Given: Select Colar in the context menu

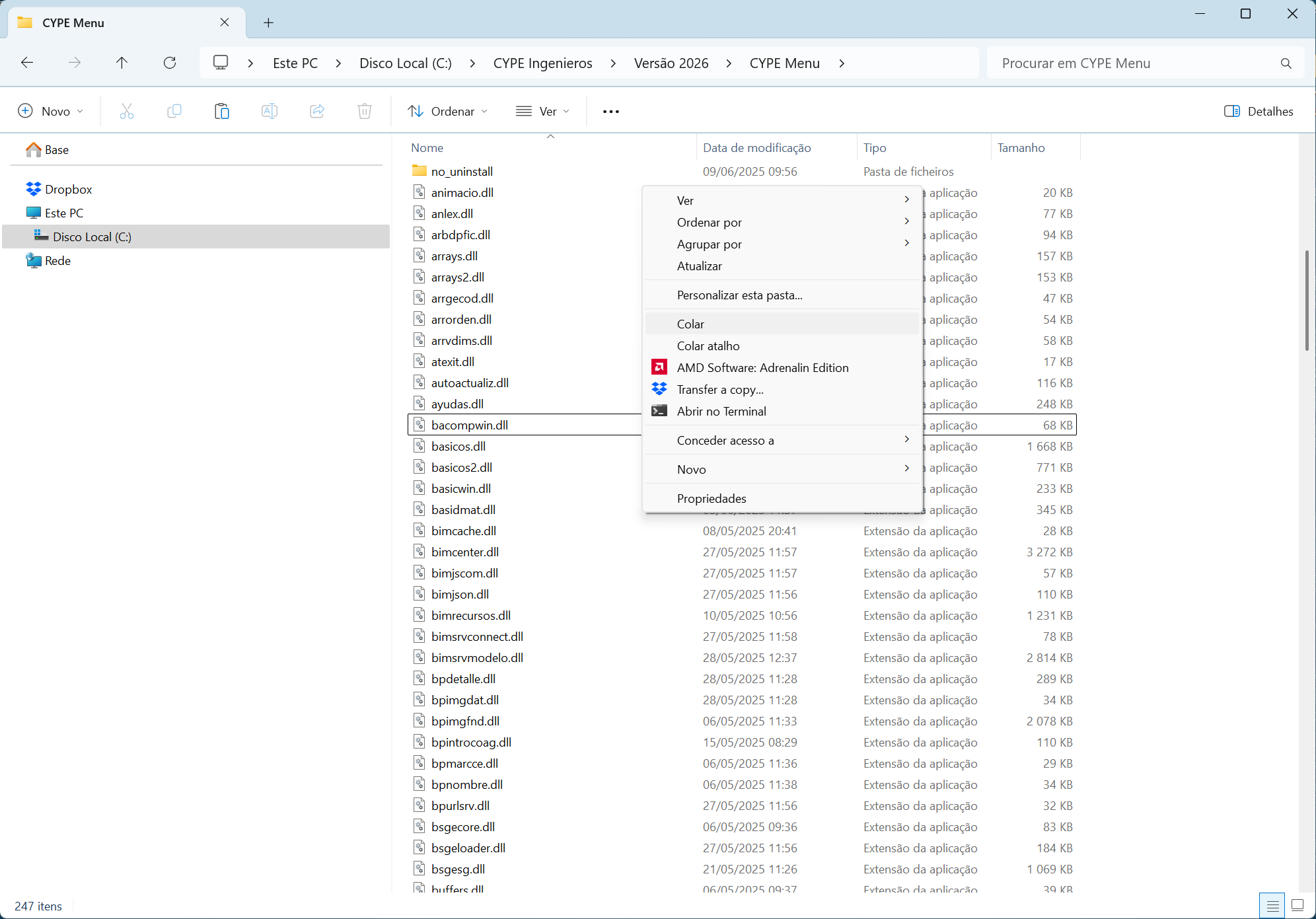Looking at the screenshot, I should pos(690,324).
